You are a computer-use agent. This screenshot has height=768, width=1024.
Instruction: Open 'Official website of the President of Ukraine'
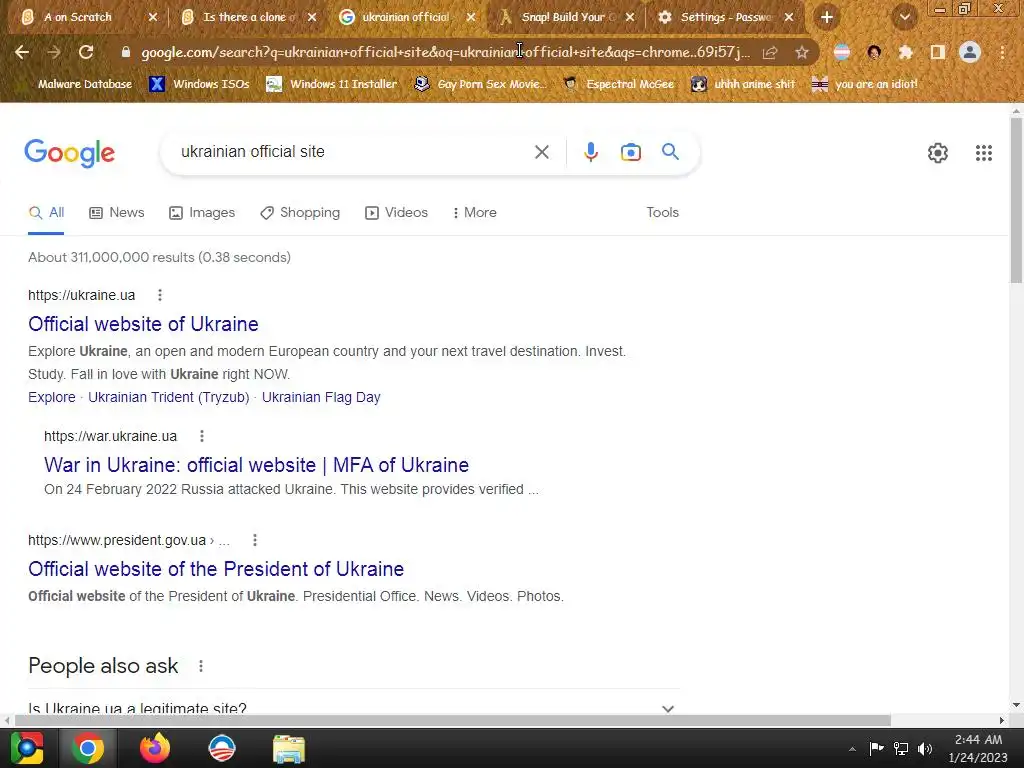pyautogui.click(x=216, y=569)
